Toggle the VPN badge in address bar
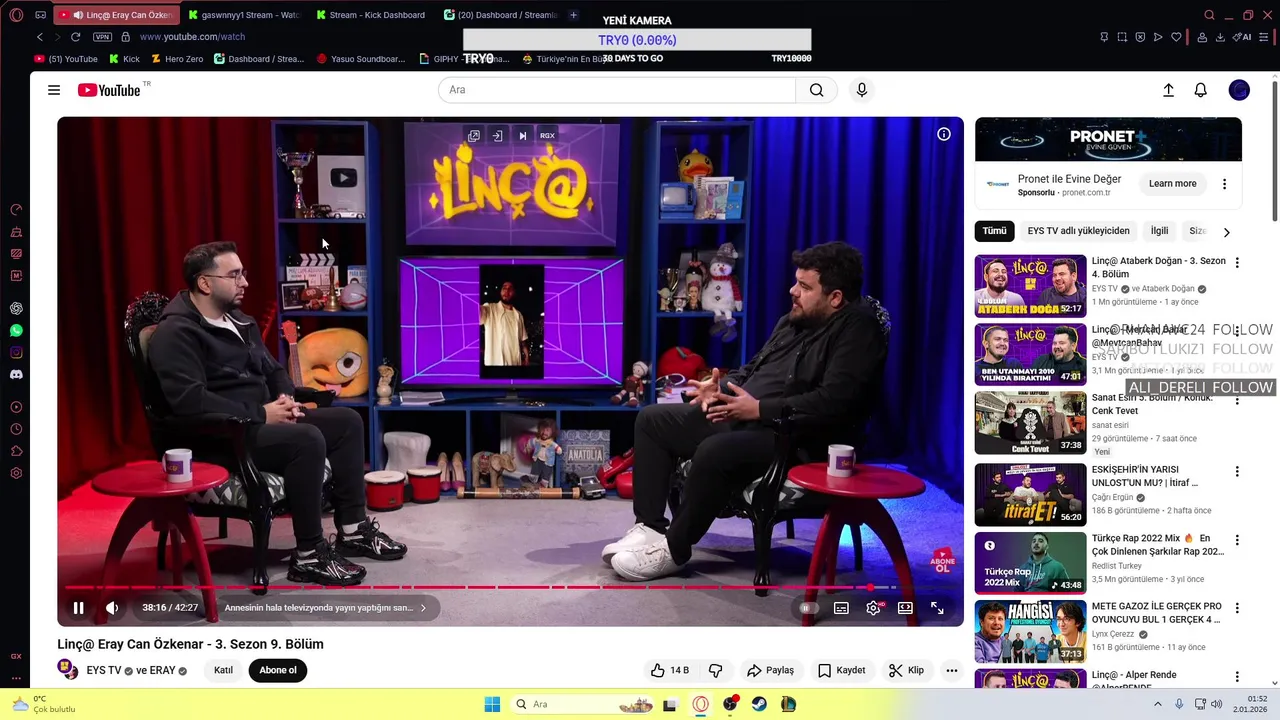Image resolution: width=1280 pixels, height=720 pixels. point(102,37)
